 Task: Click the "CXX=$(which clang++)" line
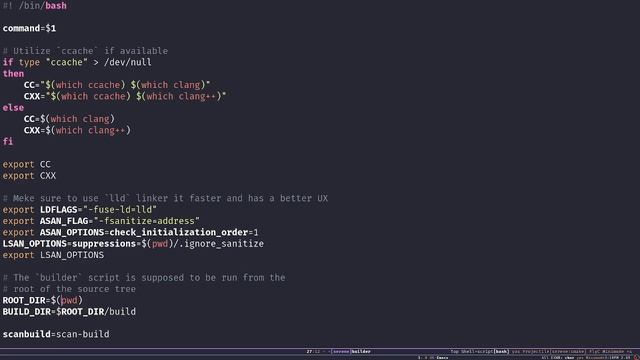77,131
